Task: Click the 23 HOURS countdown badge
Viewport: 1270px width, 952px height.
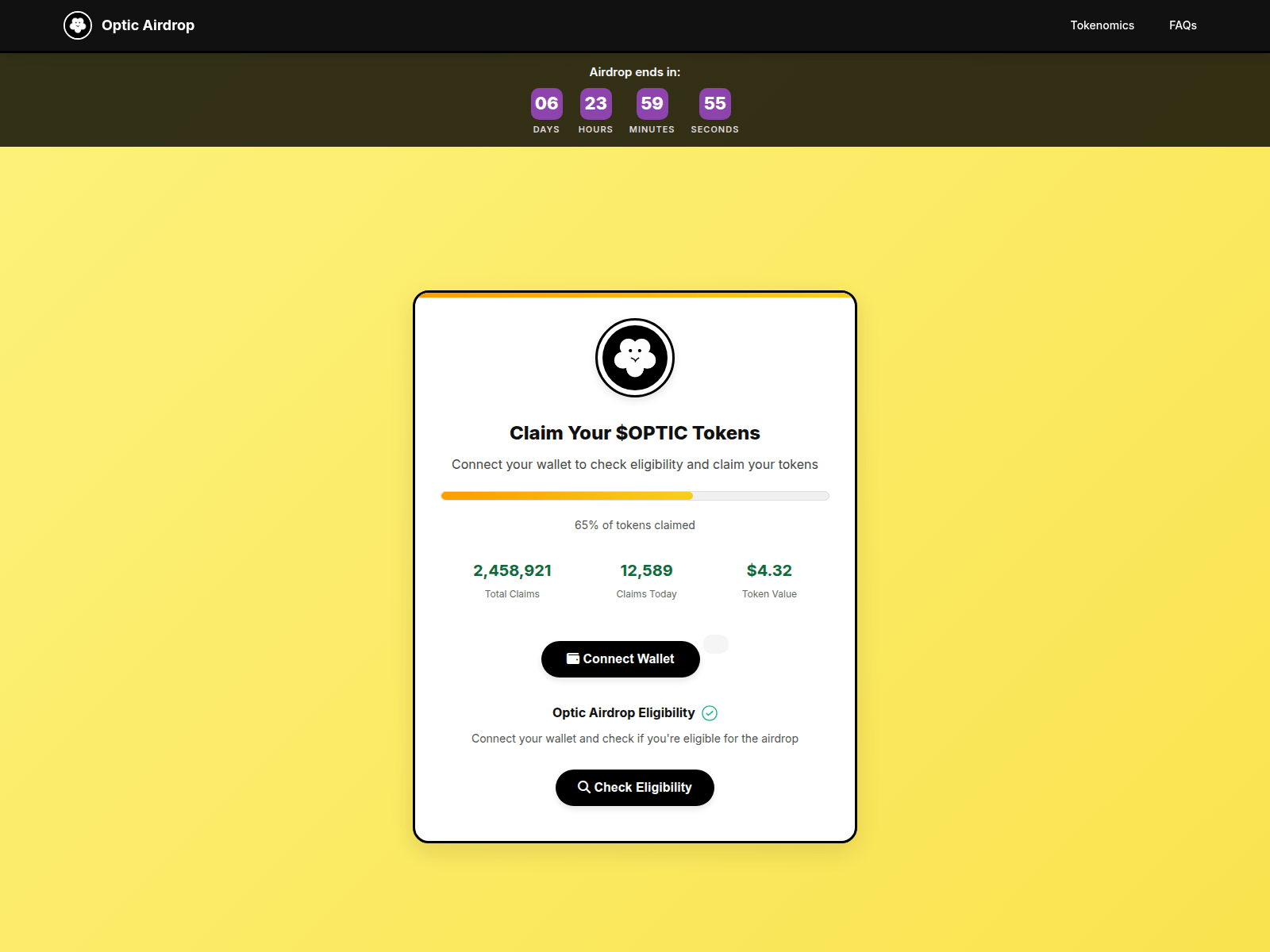Action: [595, 103]
